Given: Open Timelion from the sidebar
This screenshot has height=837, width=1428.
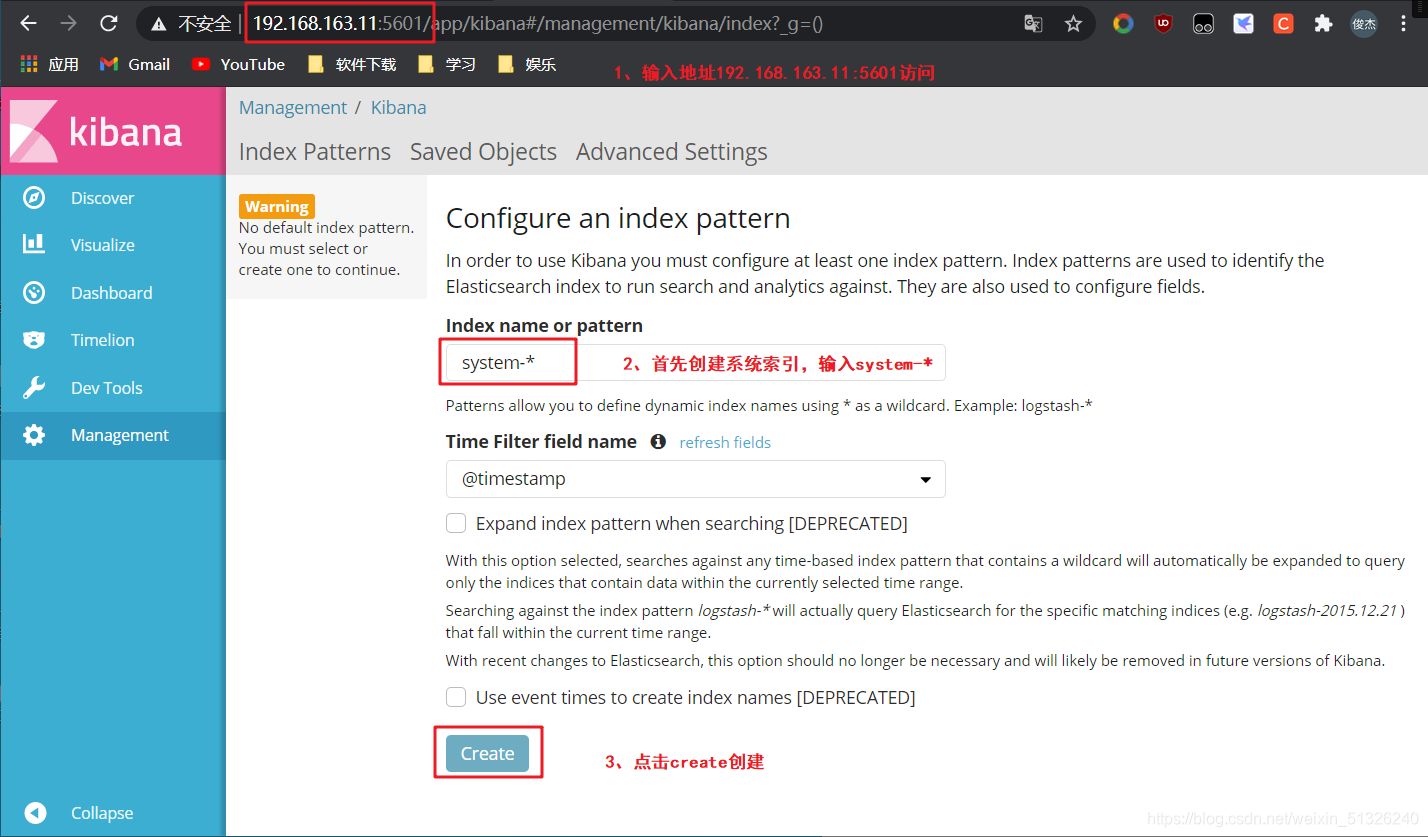Looking at the screenshot, I should [x=113, y=340].
